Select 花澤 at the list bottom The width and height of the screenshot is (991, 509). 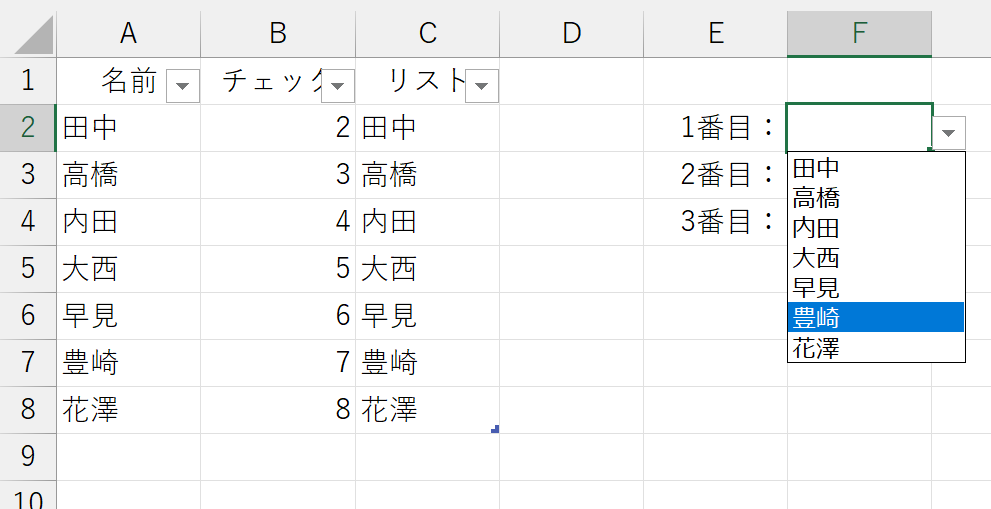click(876, 347)
